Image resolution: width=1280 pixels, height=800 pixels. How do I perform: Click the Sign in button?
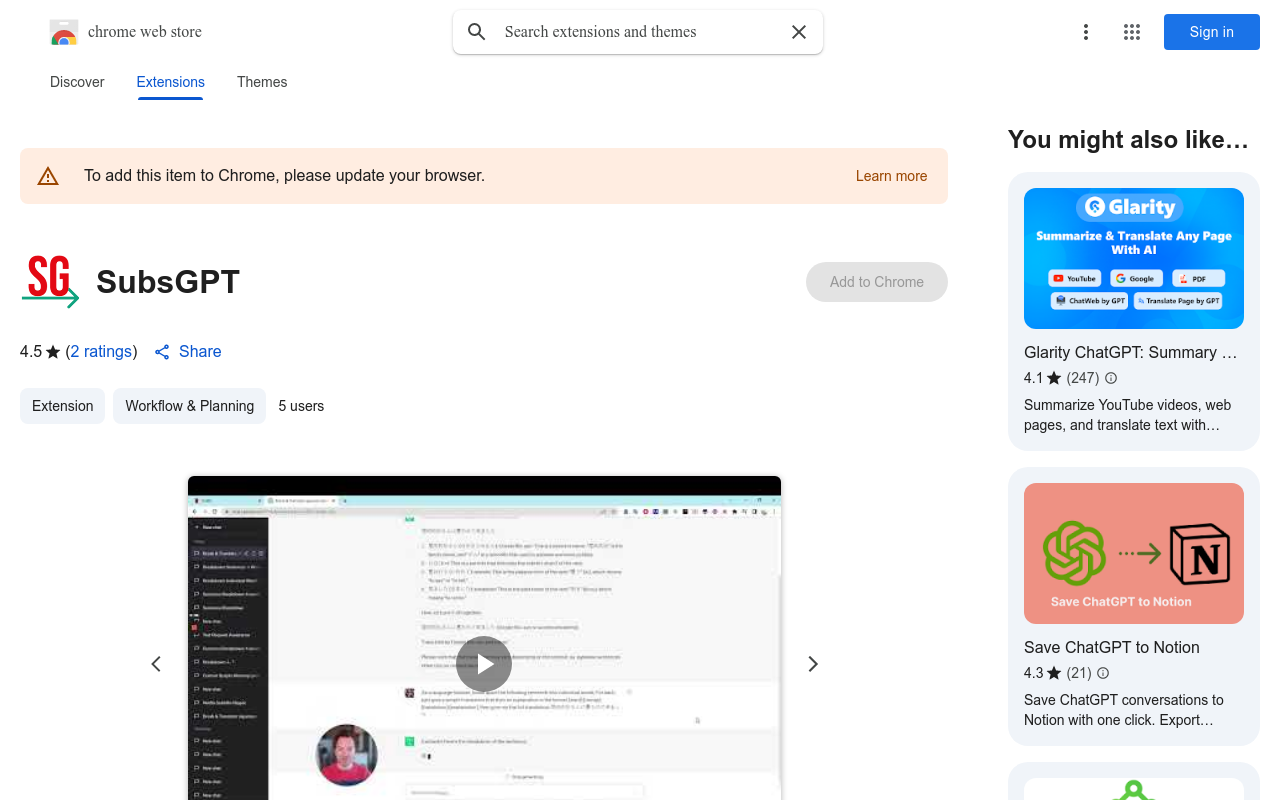coord(1212,32)
